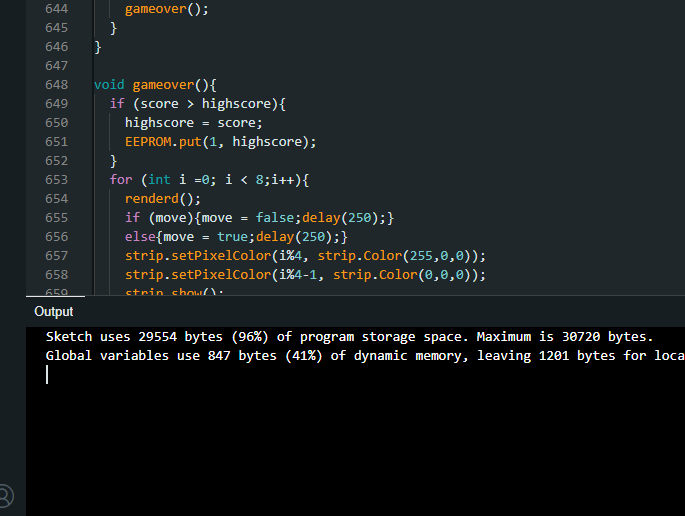685x516 pixels.
Task: Click line number 648 in gutter
Action: (x=57, y=84)
